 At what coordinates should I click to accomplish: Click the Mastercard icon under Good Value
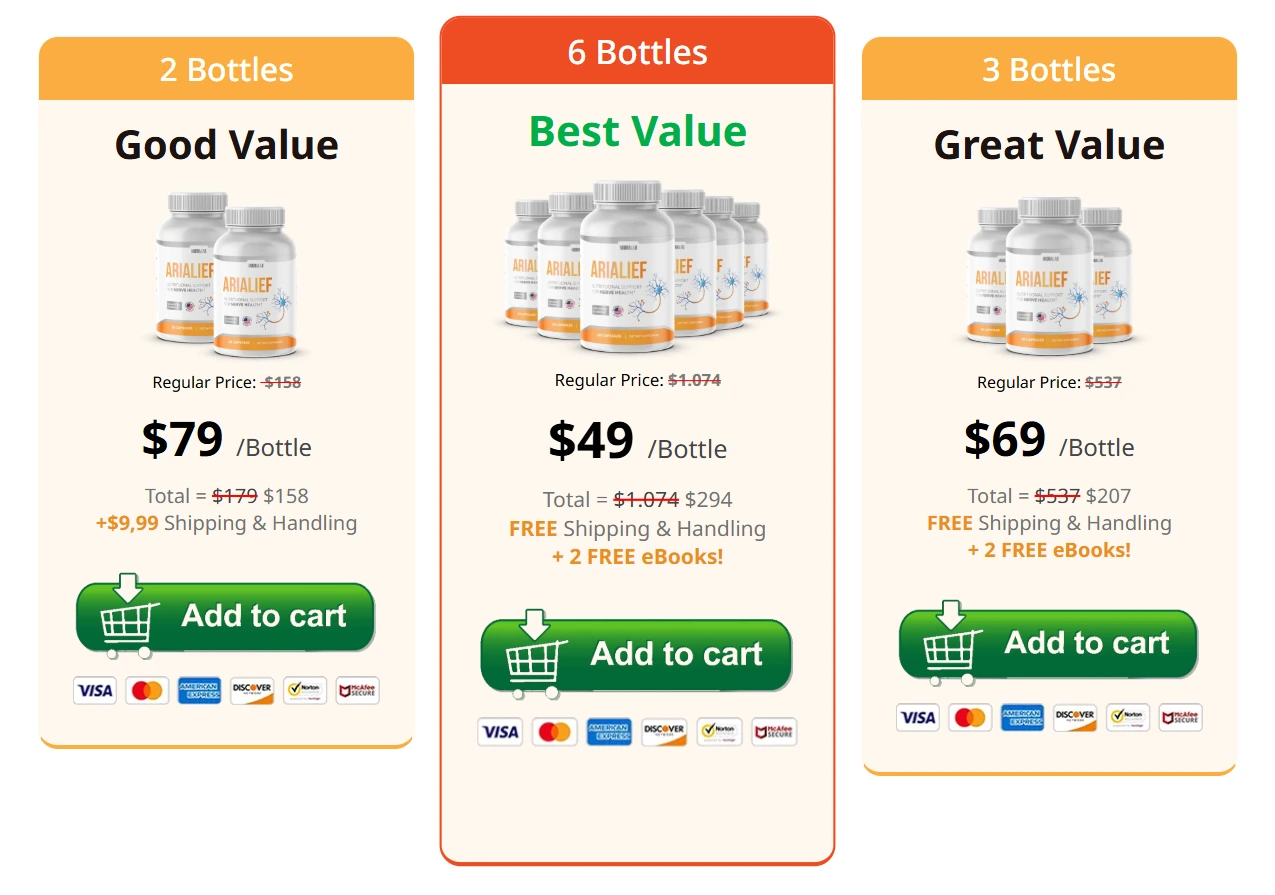tap(146, 690)
